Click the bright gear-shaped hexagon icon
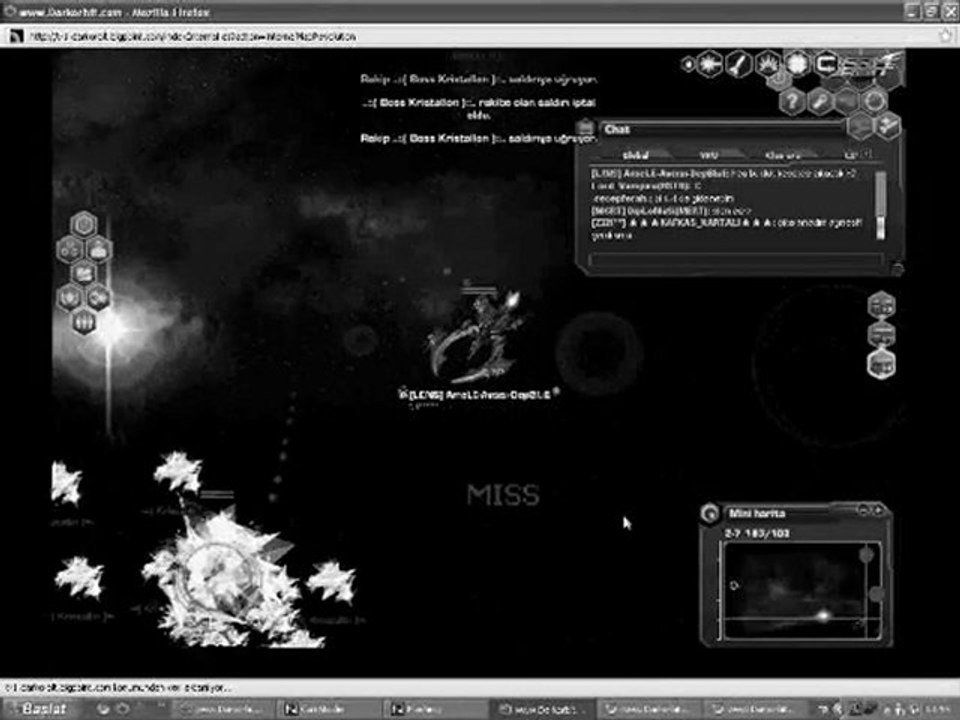Viewport: 960px width, 720px height. click(x=797, y=64)
